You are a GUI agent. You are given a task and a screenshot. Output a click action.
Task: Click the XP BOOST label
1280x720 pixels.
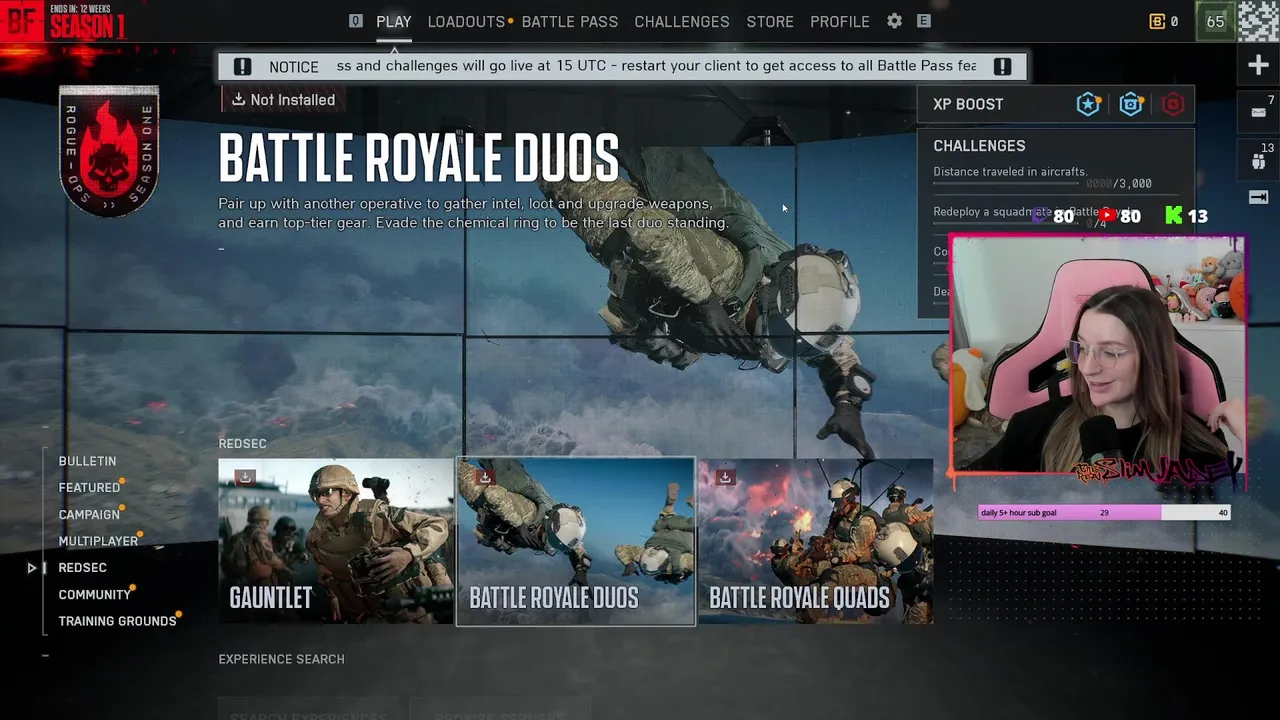968,104
